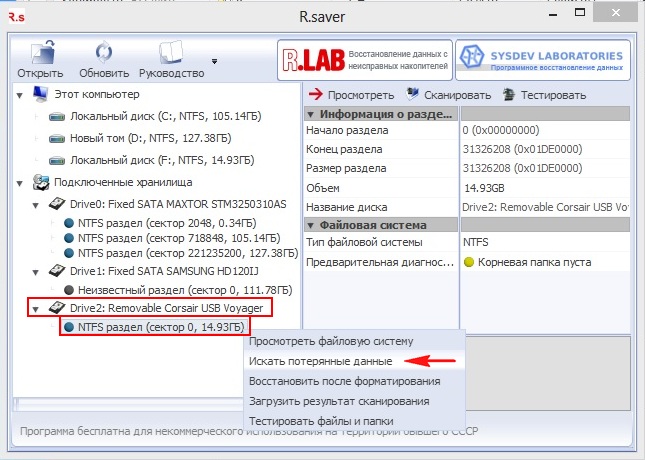The image size is (645, 460).
Task: Collapse the Этот компьютер tree node
Action: (21, 95)
